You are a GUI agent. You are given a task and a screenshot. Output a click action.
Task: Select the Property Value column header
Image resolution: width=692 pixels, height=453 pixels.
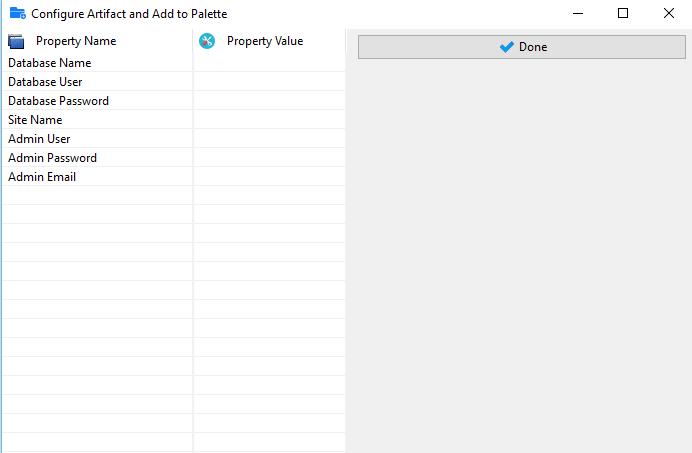(264, 41)
